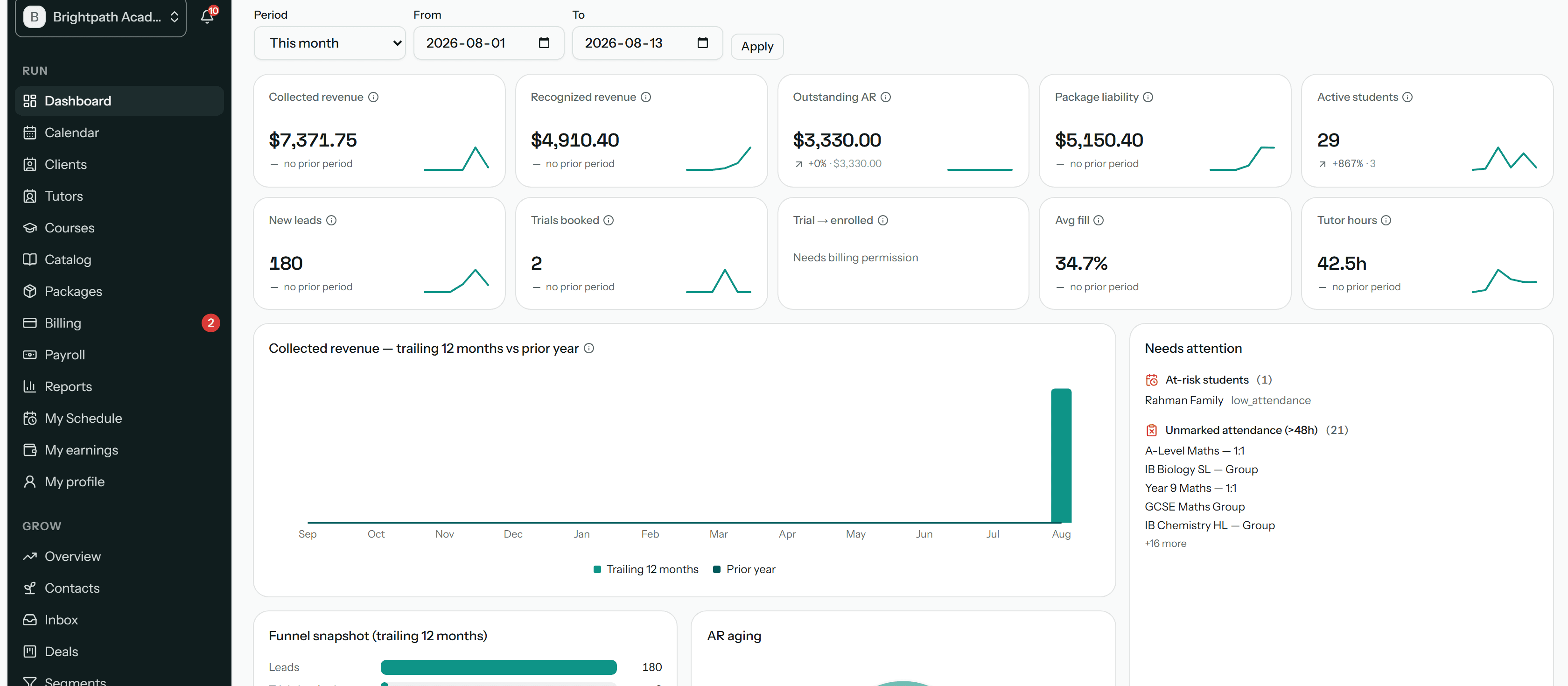Click the My profile person icon
Viewport: 1568px width, 686px height.
(x=30, y=482)
